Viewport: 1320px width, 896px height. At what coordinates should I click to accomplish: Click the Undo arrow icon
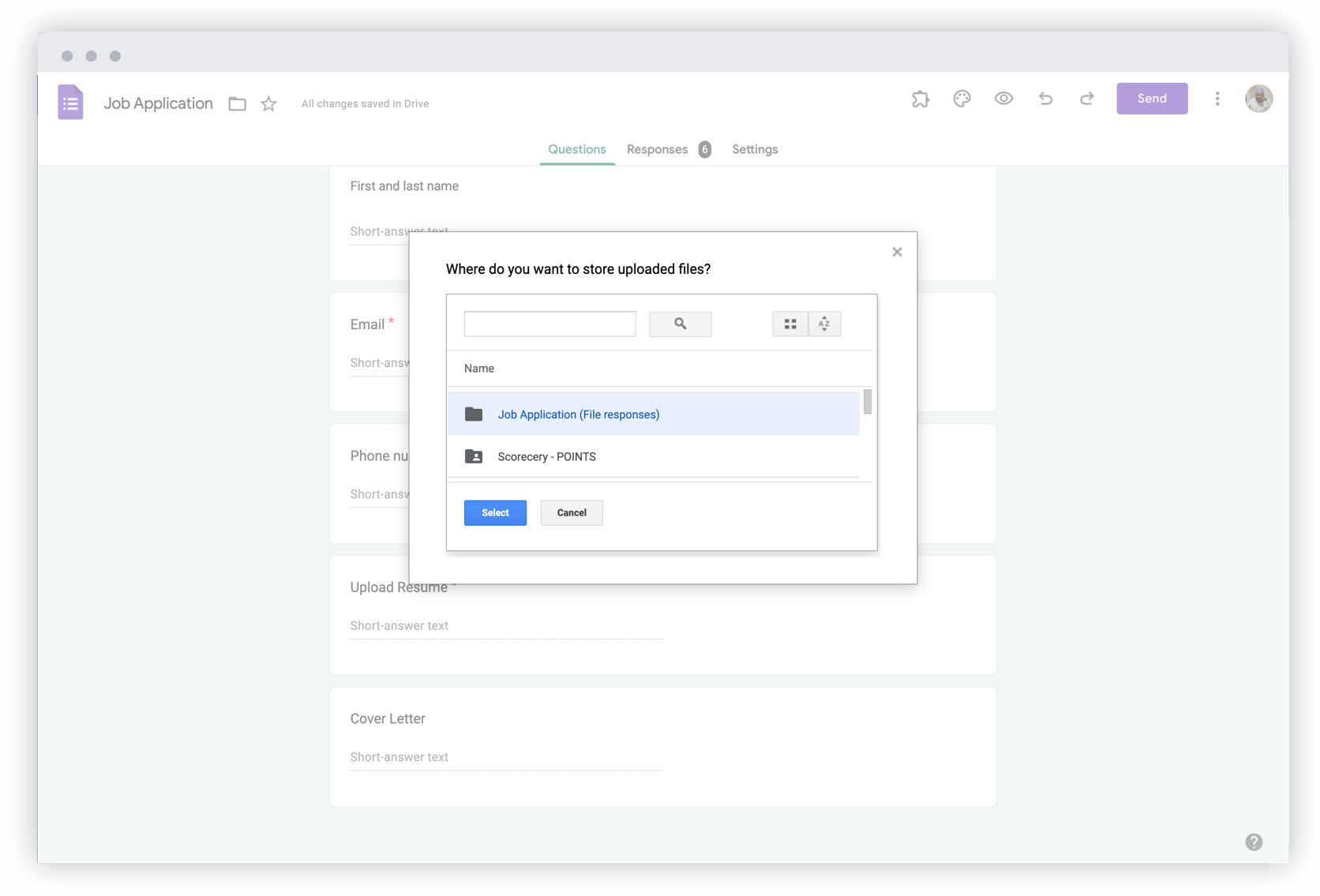[x=1045, y=99]
